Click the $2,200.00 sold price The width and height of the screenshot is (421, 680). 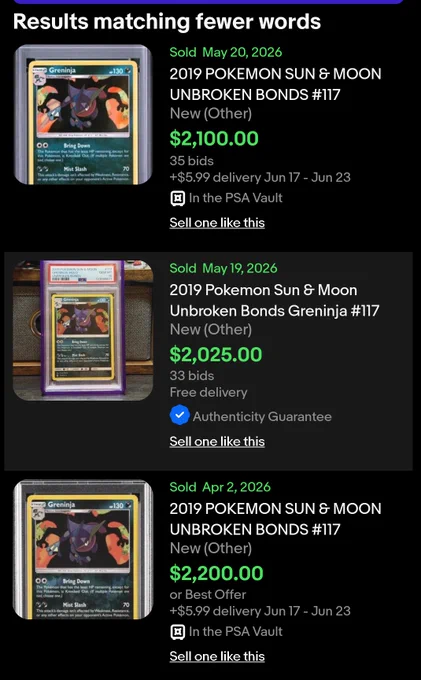(216, 573)
